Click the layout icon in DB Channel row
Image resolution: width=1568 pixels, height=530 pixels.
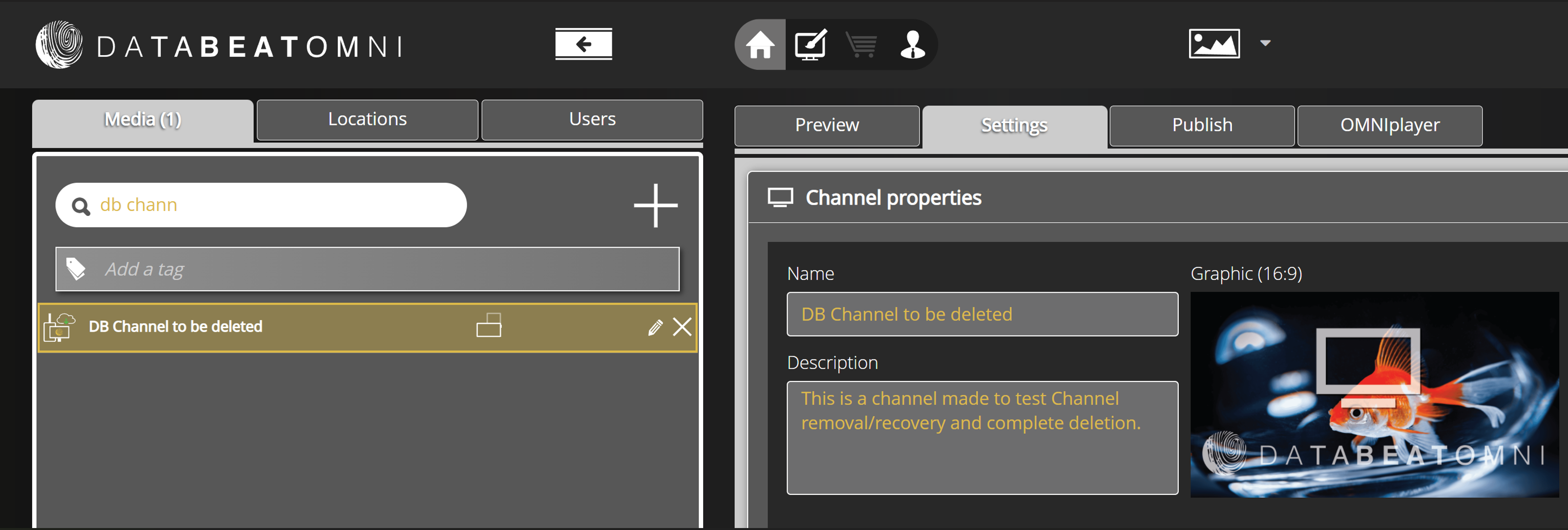[489, 325]
